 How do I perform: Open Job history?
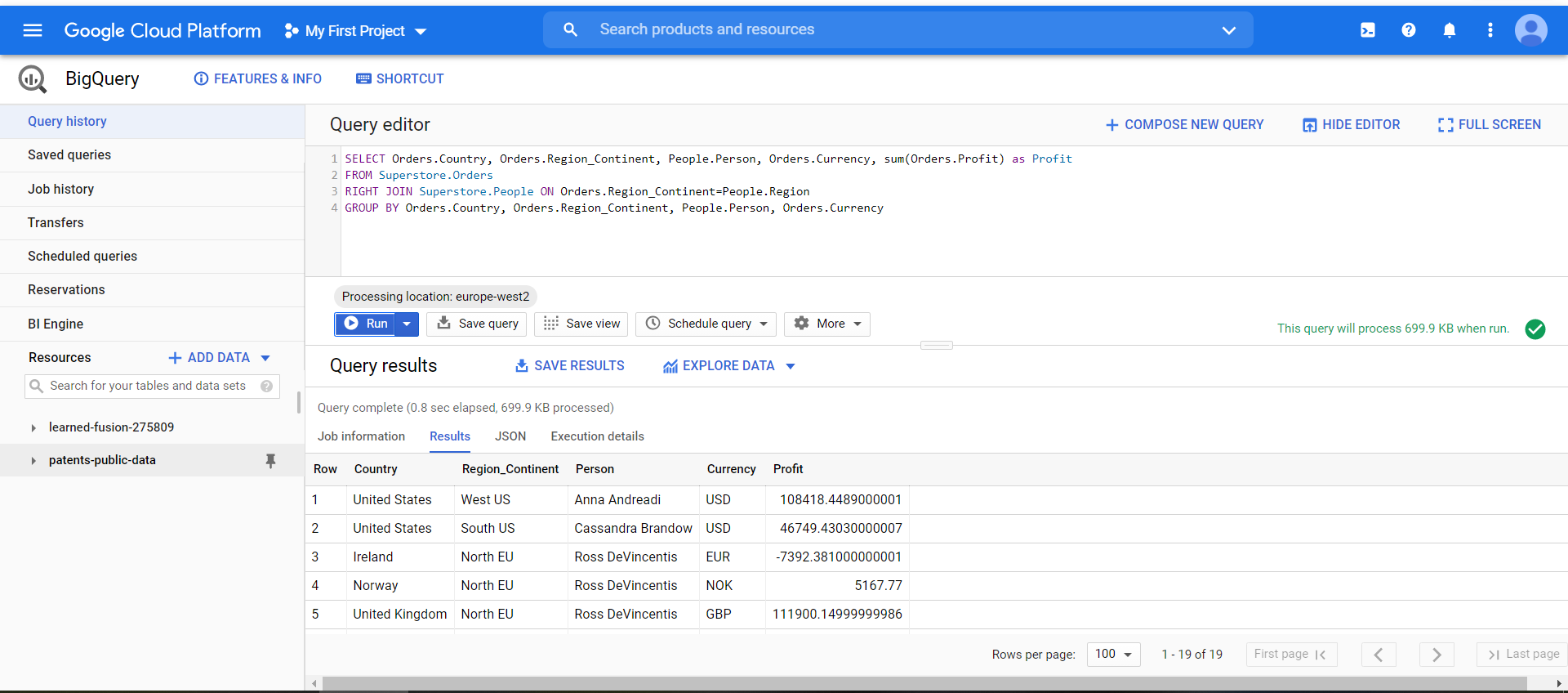tap(152, 189)
